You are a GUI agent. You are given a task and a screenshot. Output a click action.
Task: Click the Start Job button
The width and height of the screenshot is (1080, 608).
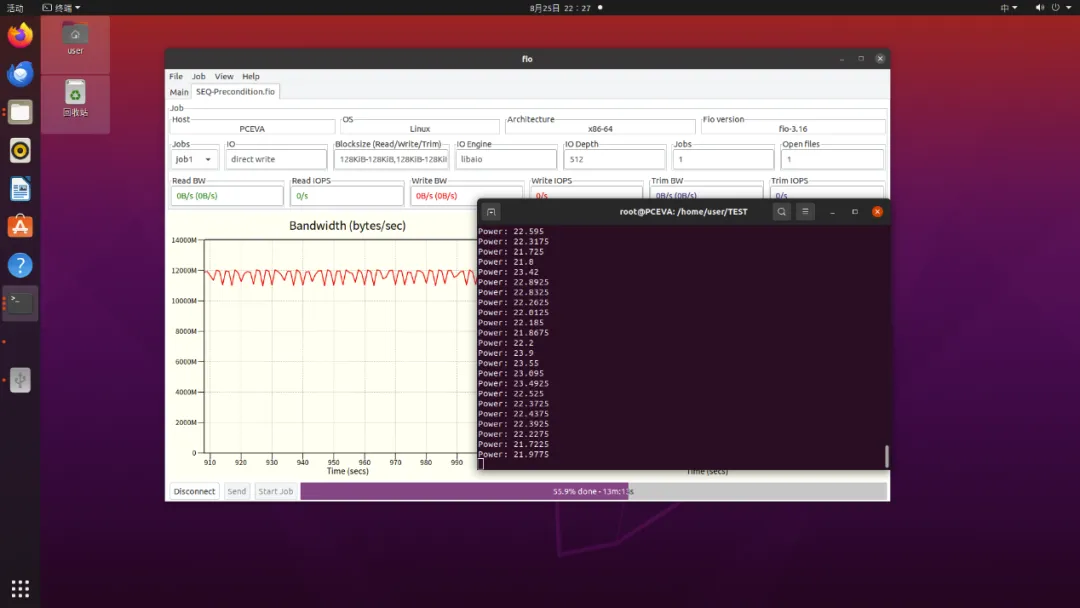tap(276, 491)
